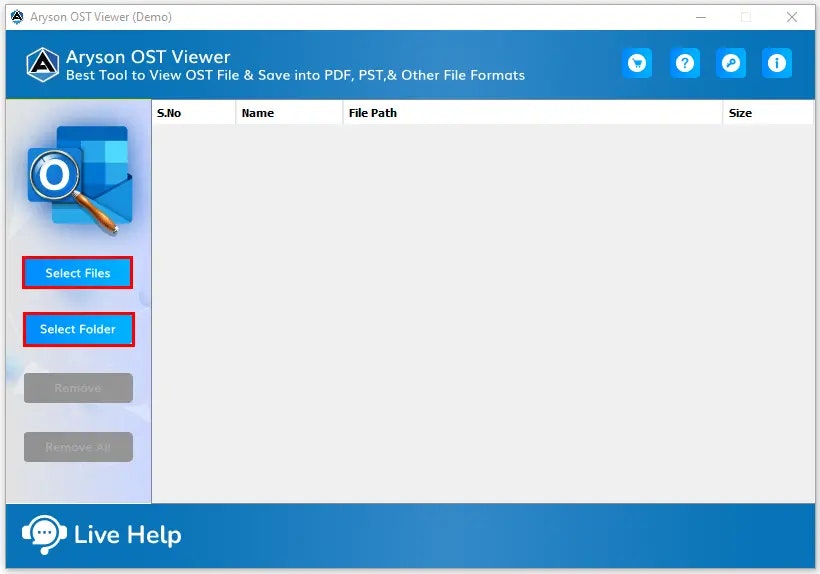Click the Select Files button
This screenshot has width=820, height=574.
point(77,273)
